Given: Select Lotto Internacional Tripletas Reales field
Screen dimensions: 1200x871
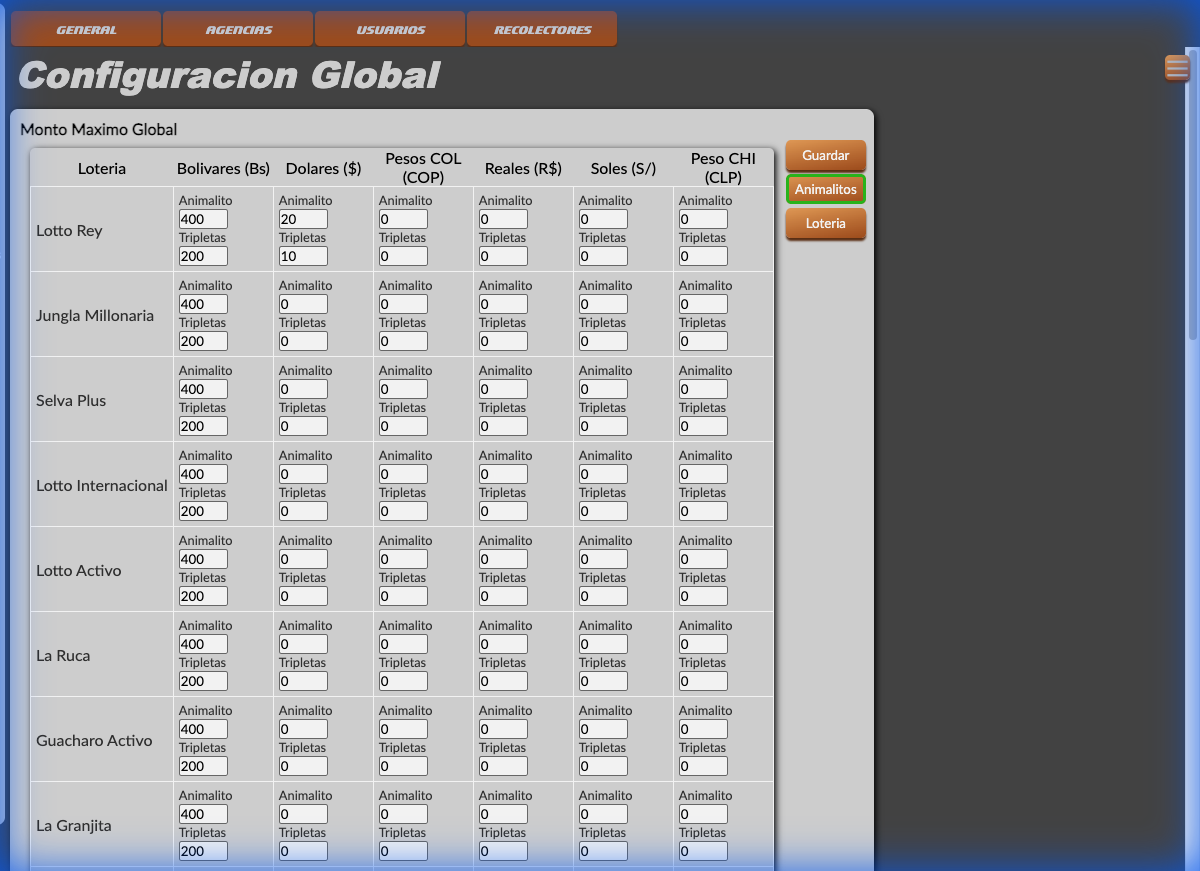Looking at the screenshot, I should (x=503, y=510).
